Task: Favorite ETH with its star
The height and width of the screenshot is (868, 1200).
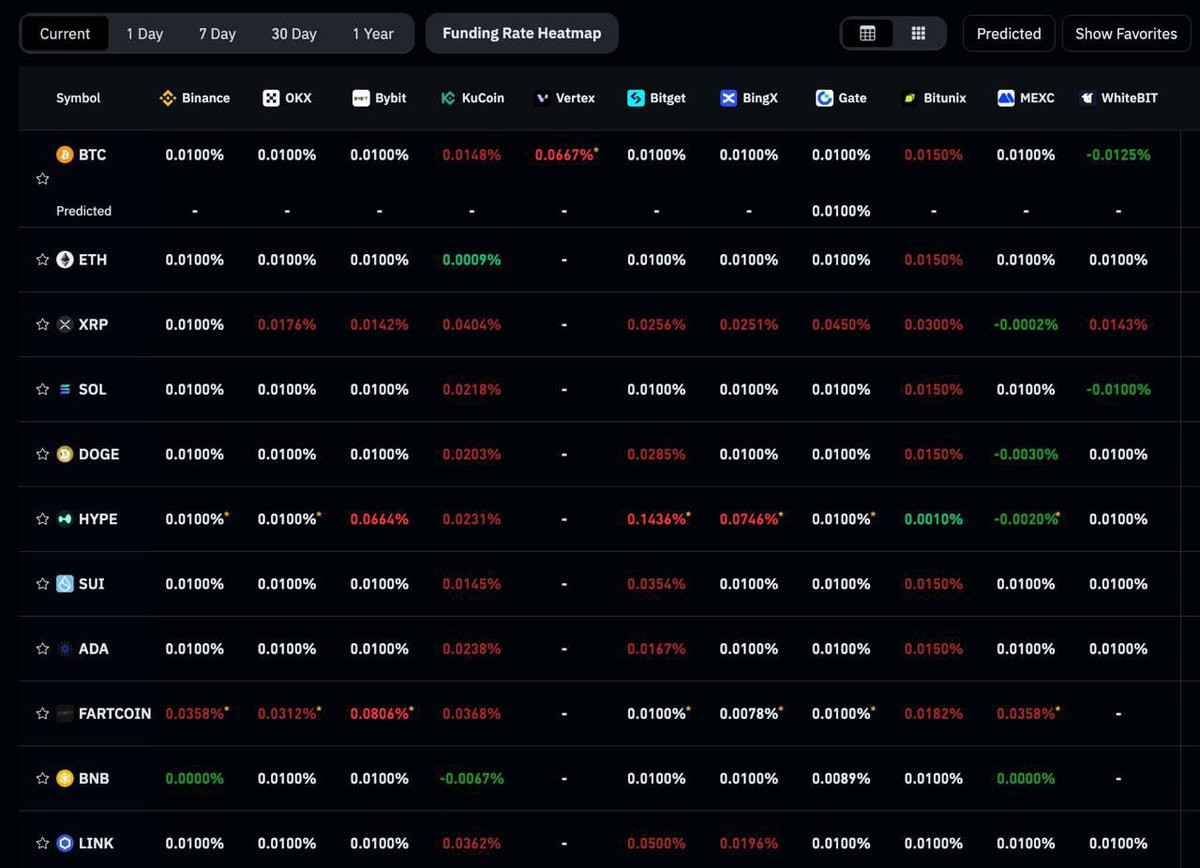Action: click(x=42, y=260)
